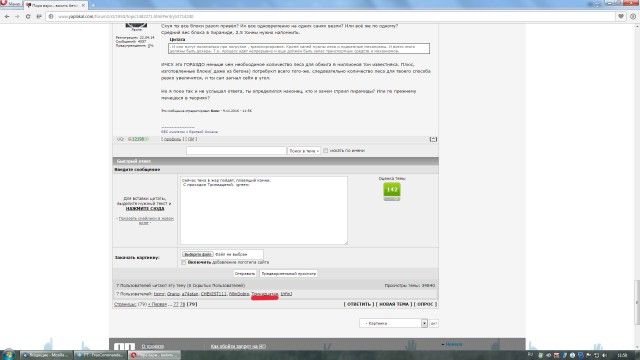Switch to Mozilla taskbar window
This screenshot has width=640, height=360.
tap(47, 355)
